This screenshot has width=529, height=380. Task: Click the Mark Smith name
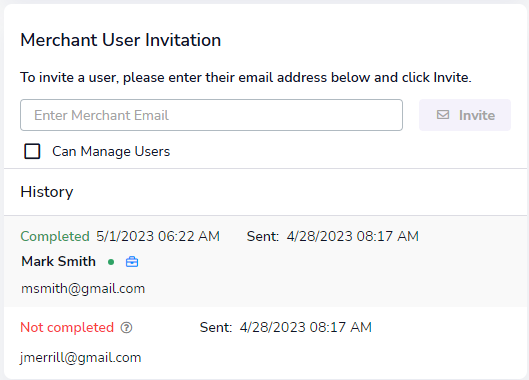(58, 262)
